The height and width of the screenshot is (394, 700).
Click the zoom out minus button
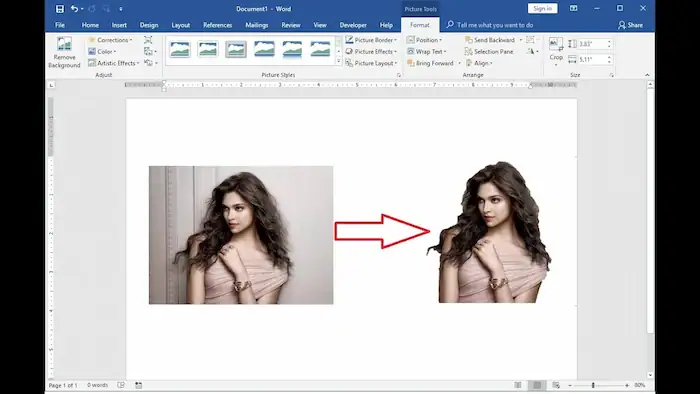tap(570, 385)
